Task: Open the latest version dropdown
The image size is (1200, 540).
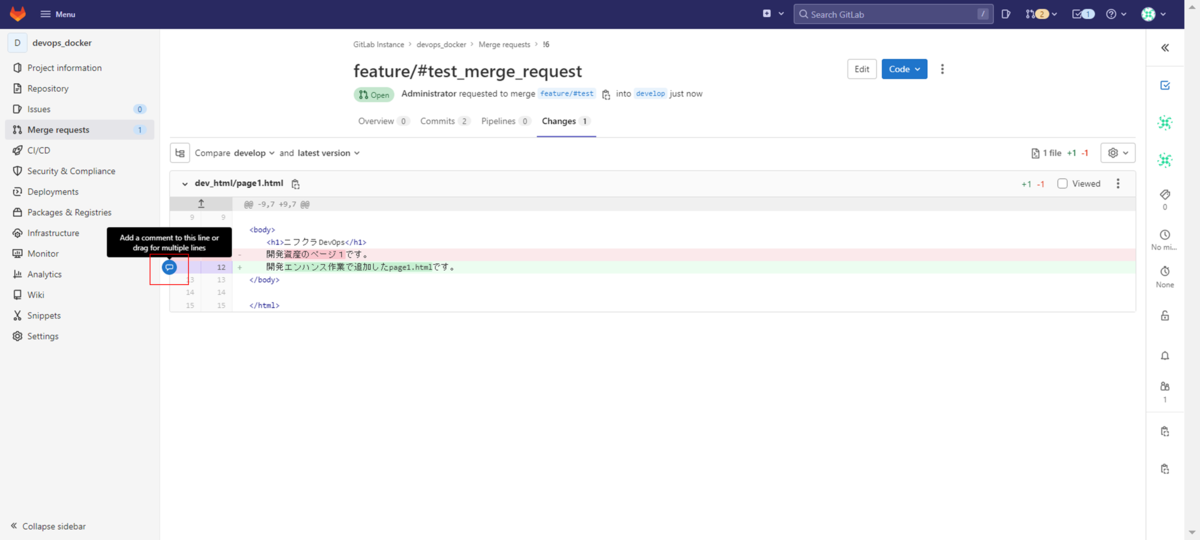Action: coord(328,153)
